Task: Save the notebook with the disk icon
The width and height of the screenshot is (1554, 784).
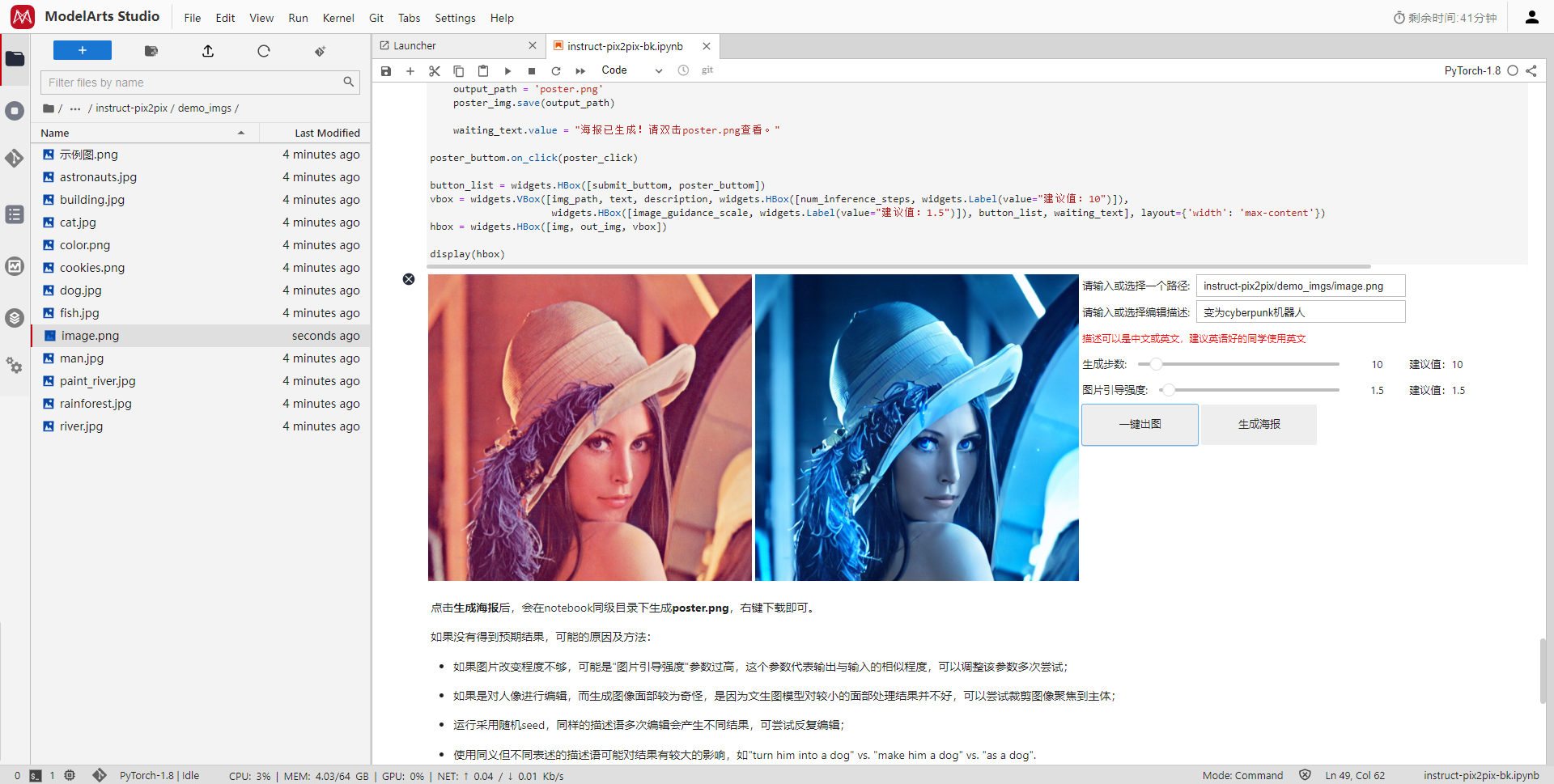Action: click(x=386, y=71)
